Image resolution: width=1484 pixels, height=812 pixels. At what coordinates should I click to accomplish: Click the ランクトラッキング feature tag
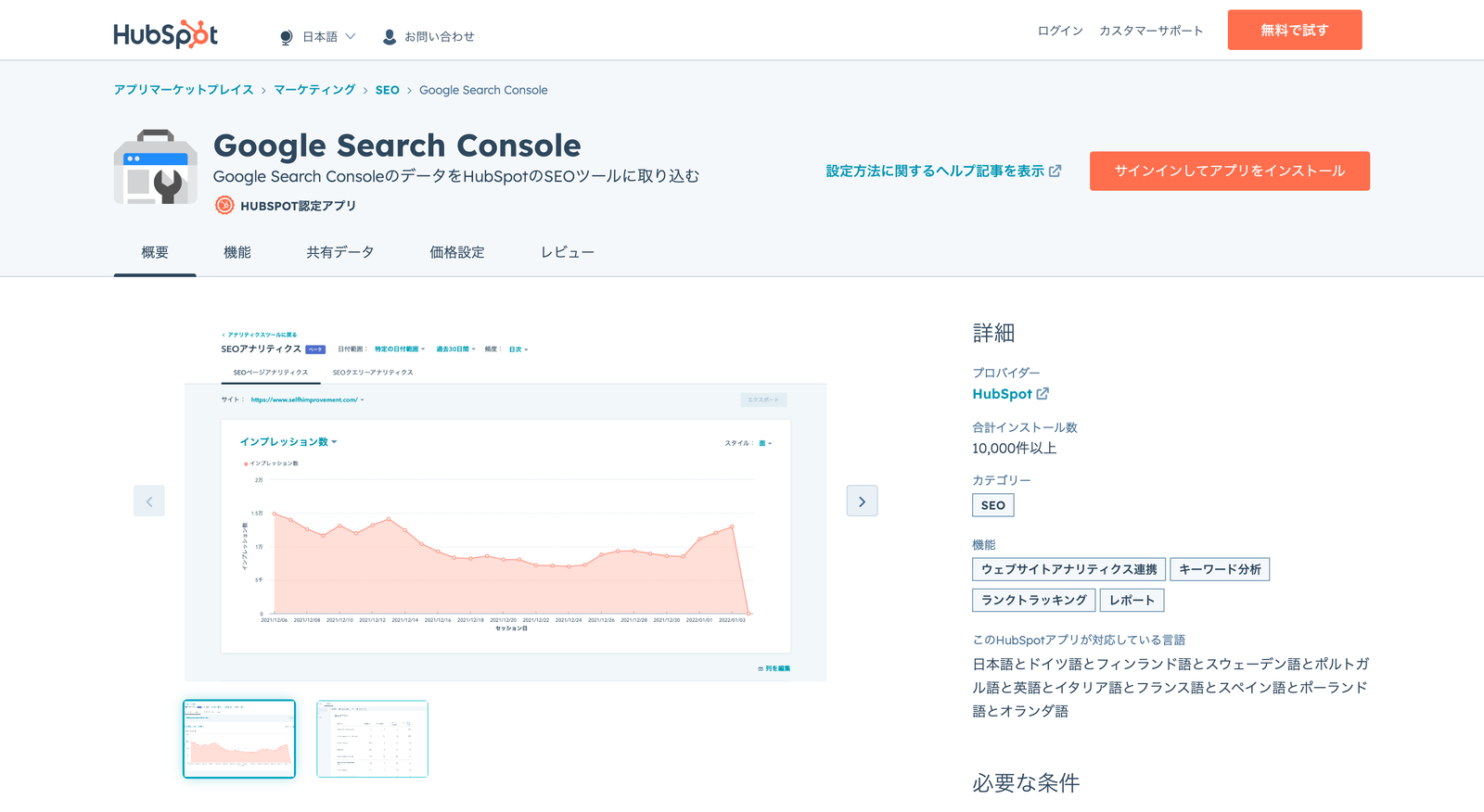click(x=1034, y=600)
